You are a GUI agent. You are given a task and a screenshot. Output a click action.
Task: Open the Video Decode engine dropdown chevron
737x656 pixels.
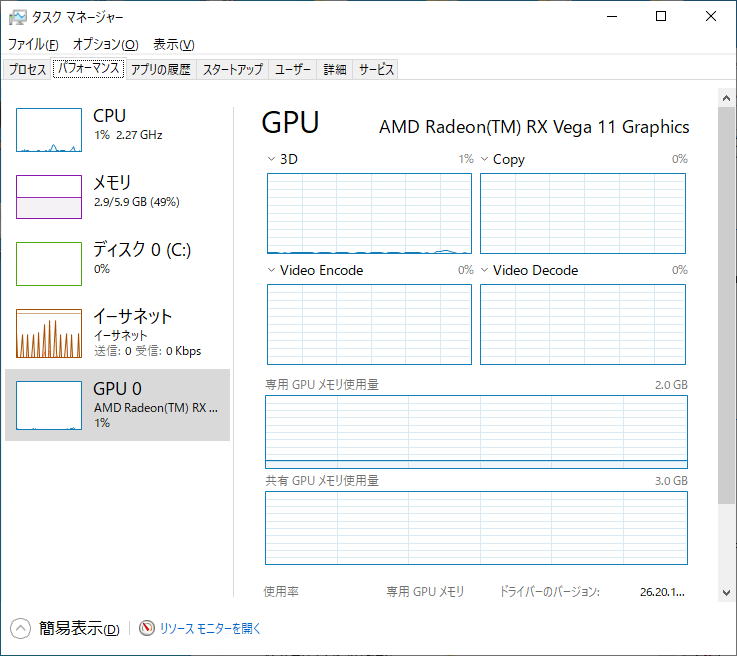click(x=485, y=270)
